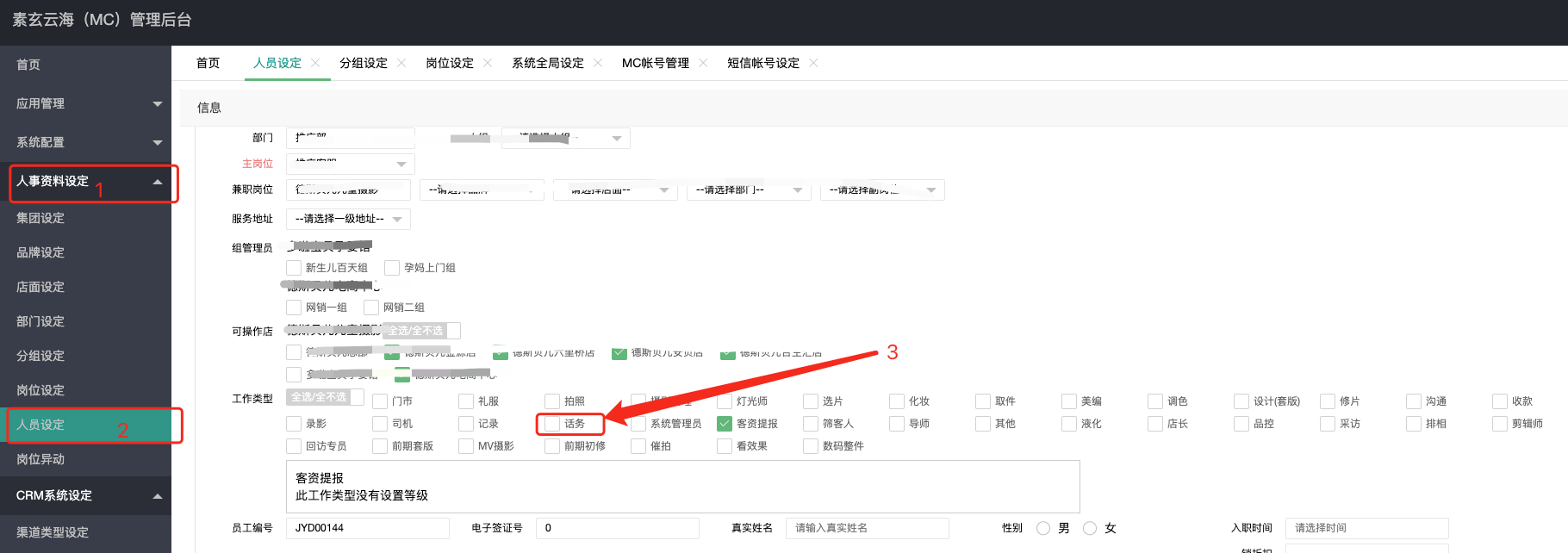Enable the 系统管理员 checkbox
This screenshot has width=1568, height=553.
pos(638,424)
